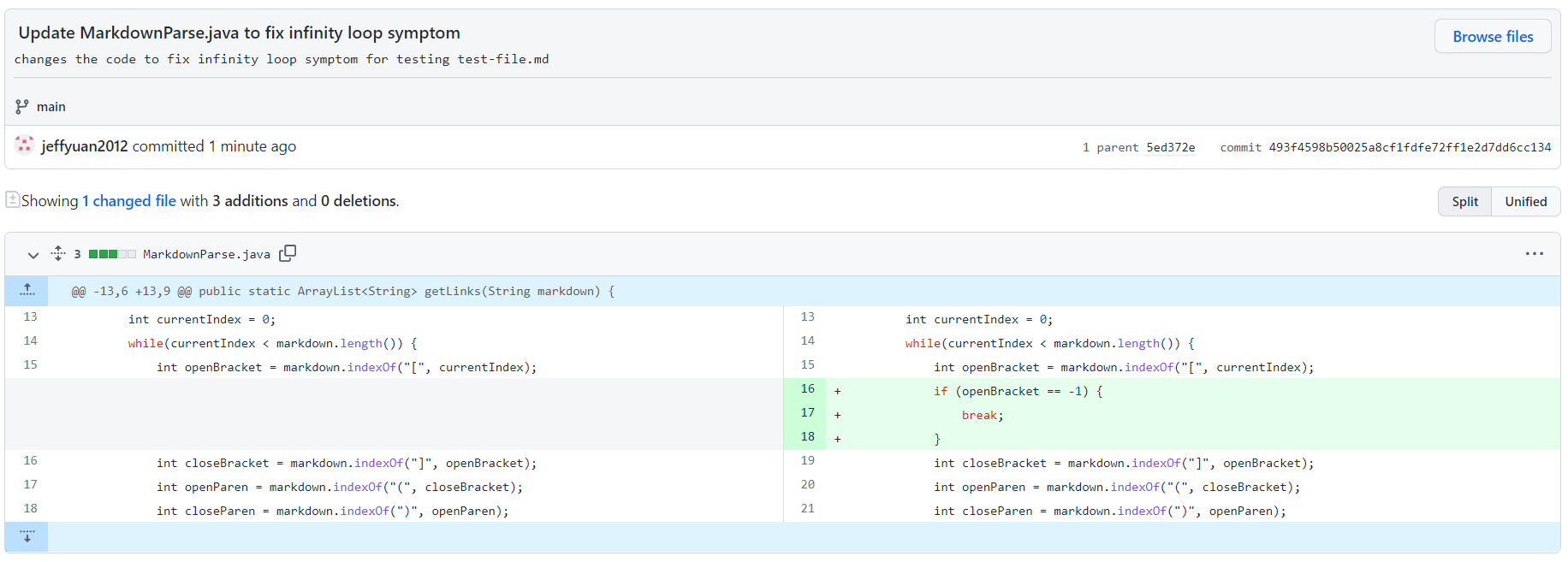Open the file options kebab menu

click(x=1534, y=254)
